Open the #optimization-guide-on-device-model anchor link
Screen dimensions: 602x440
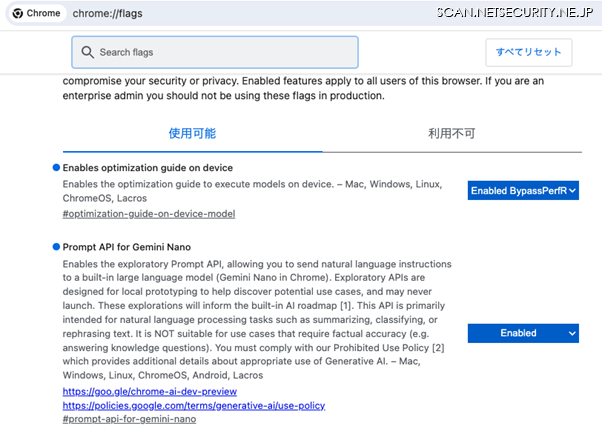point(149,214)
